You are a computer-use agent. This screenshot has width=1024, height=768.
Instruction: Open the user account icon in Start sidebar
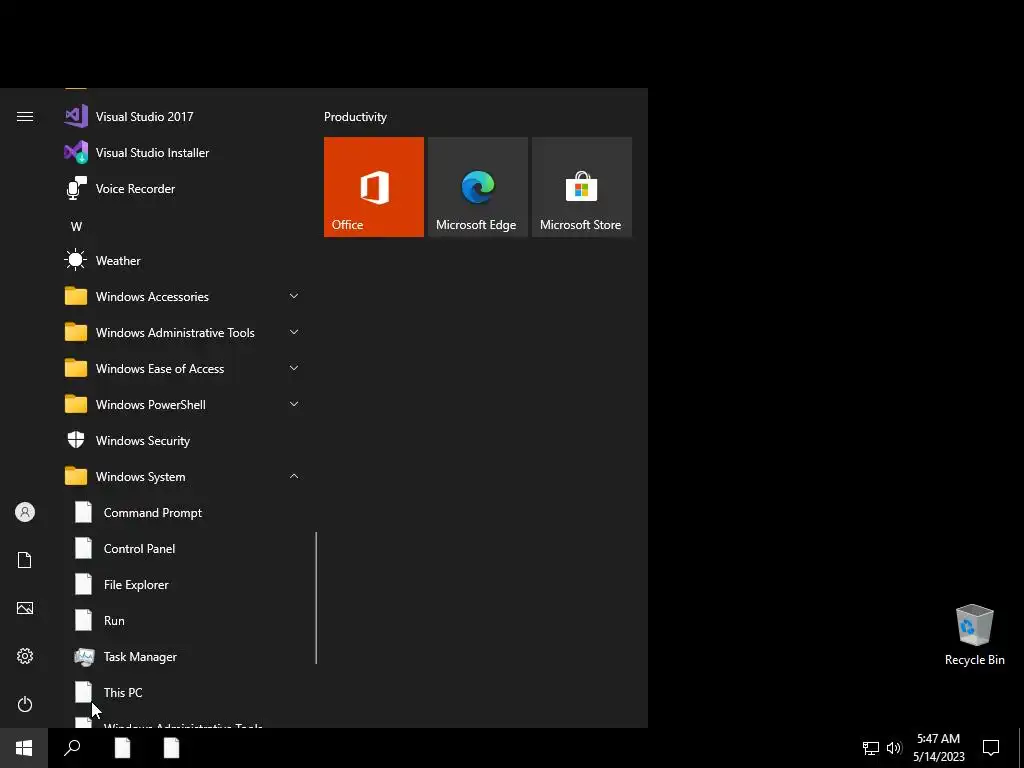coord(25,512)
